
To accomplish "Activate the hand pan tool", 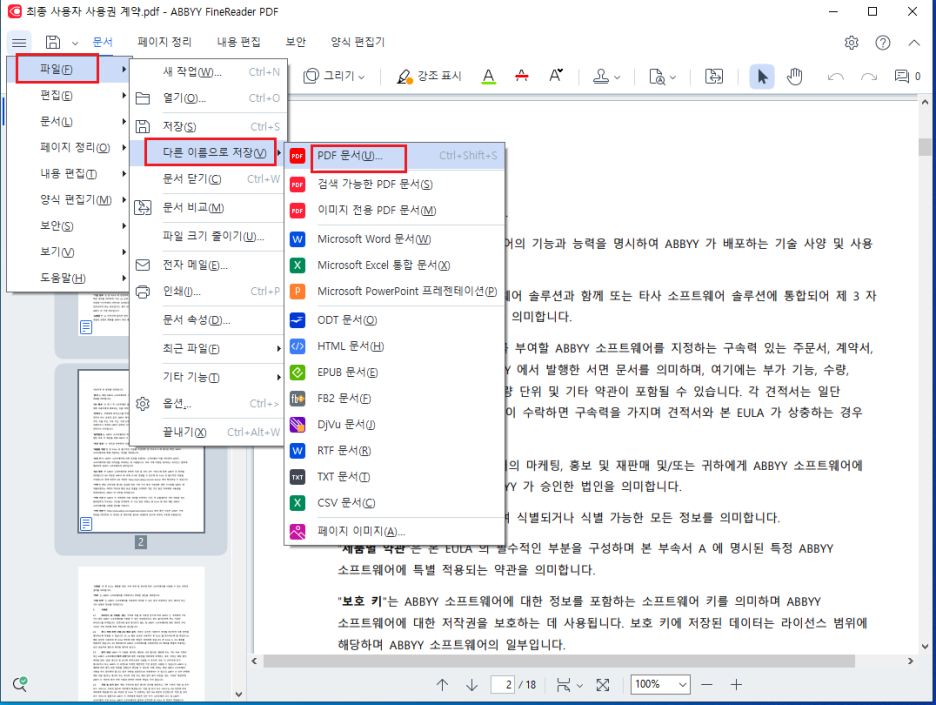I will pos(794,76).
